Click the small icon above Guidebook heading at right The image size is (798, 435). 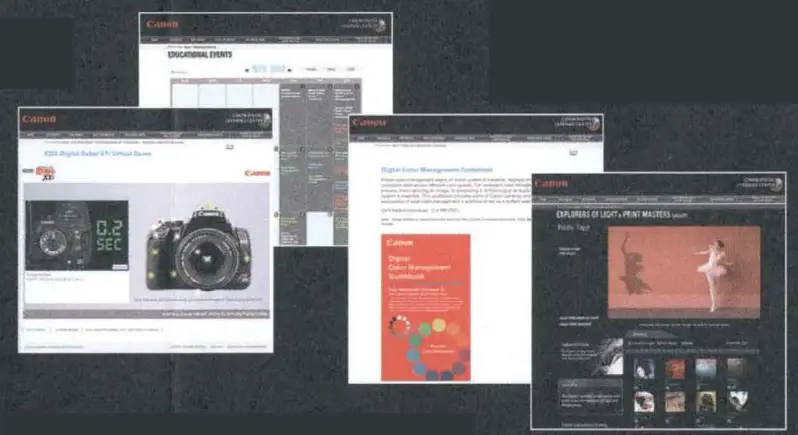[573, 153]
